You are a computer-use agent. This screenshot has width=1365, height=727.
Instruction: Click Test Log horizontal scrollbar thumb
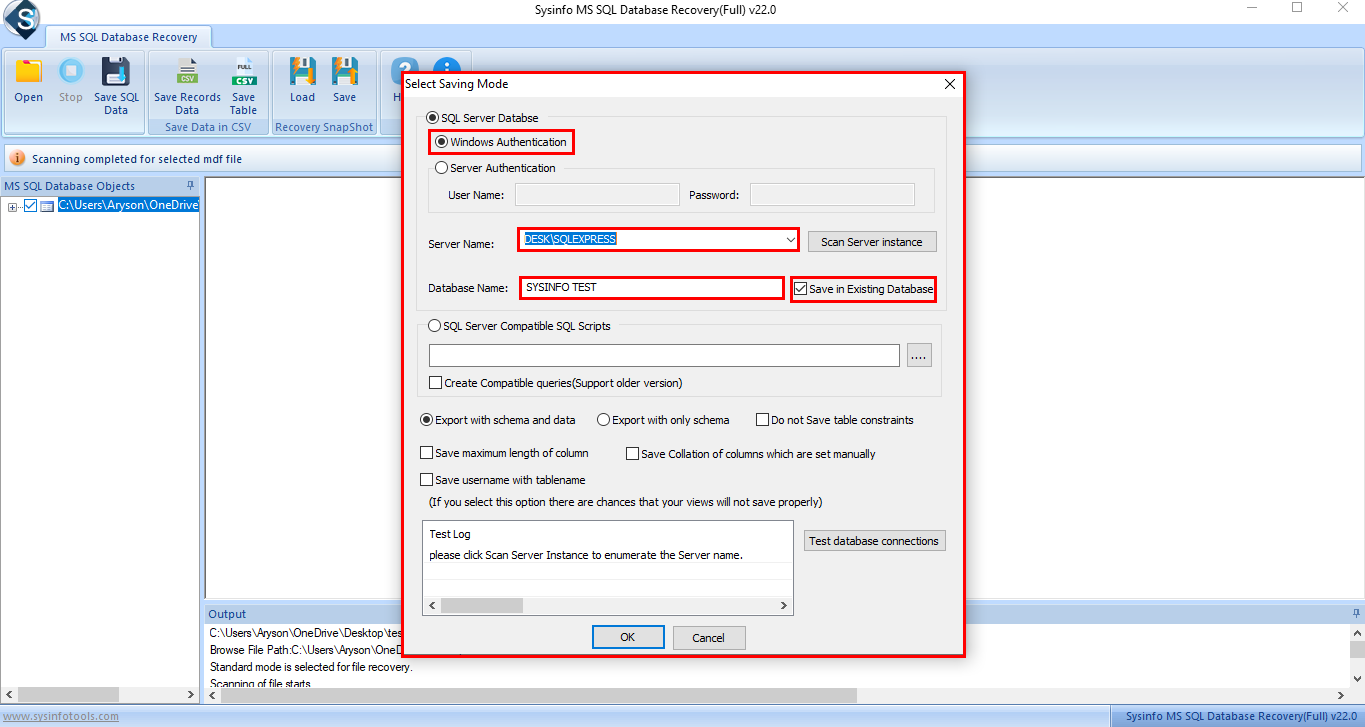[x=482, y=605]
